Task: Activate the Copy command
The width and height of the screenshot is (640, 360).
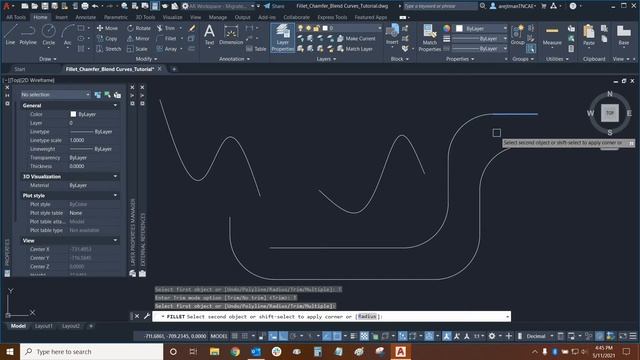Action: pos(107,38)
